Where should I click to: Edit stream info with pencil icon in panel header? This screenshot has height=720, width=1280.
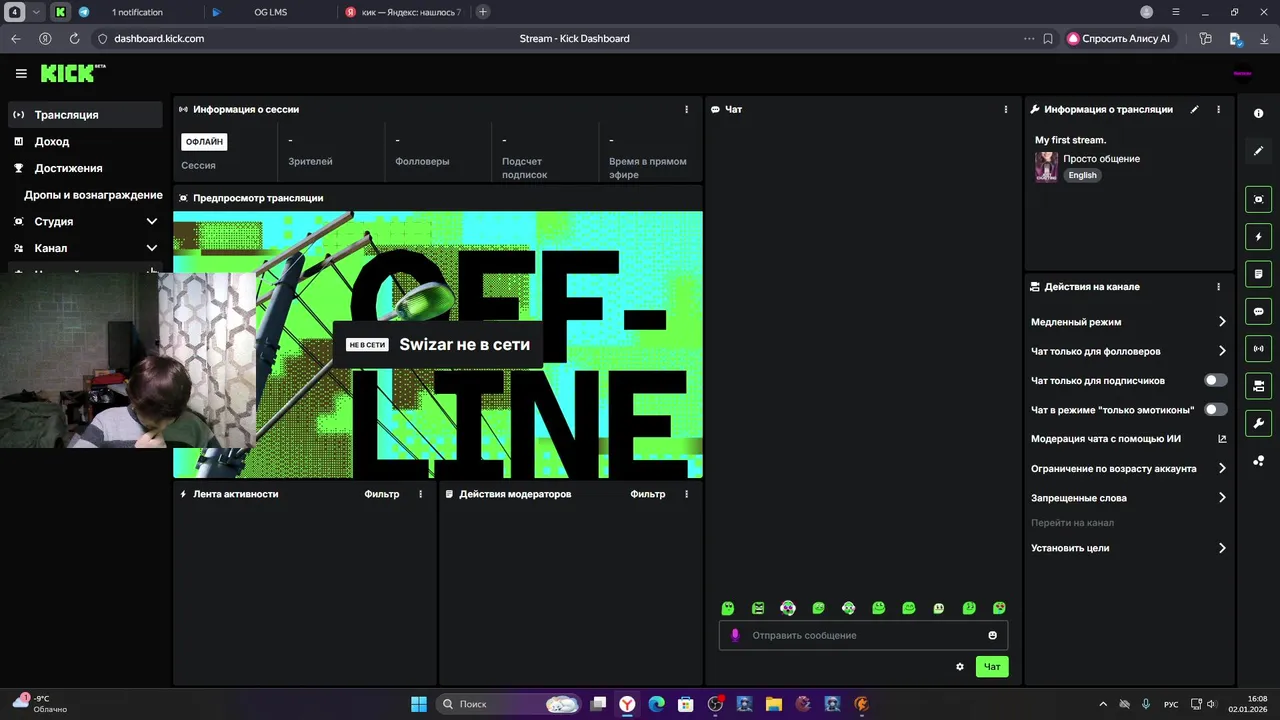pyautogui.click(x=1194, y=109)
